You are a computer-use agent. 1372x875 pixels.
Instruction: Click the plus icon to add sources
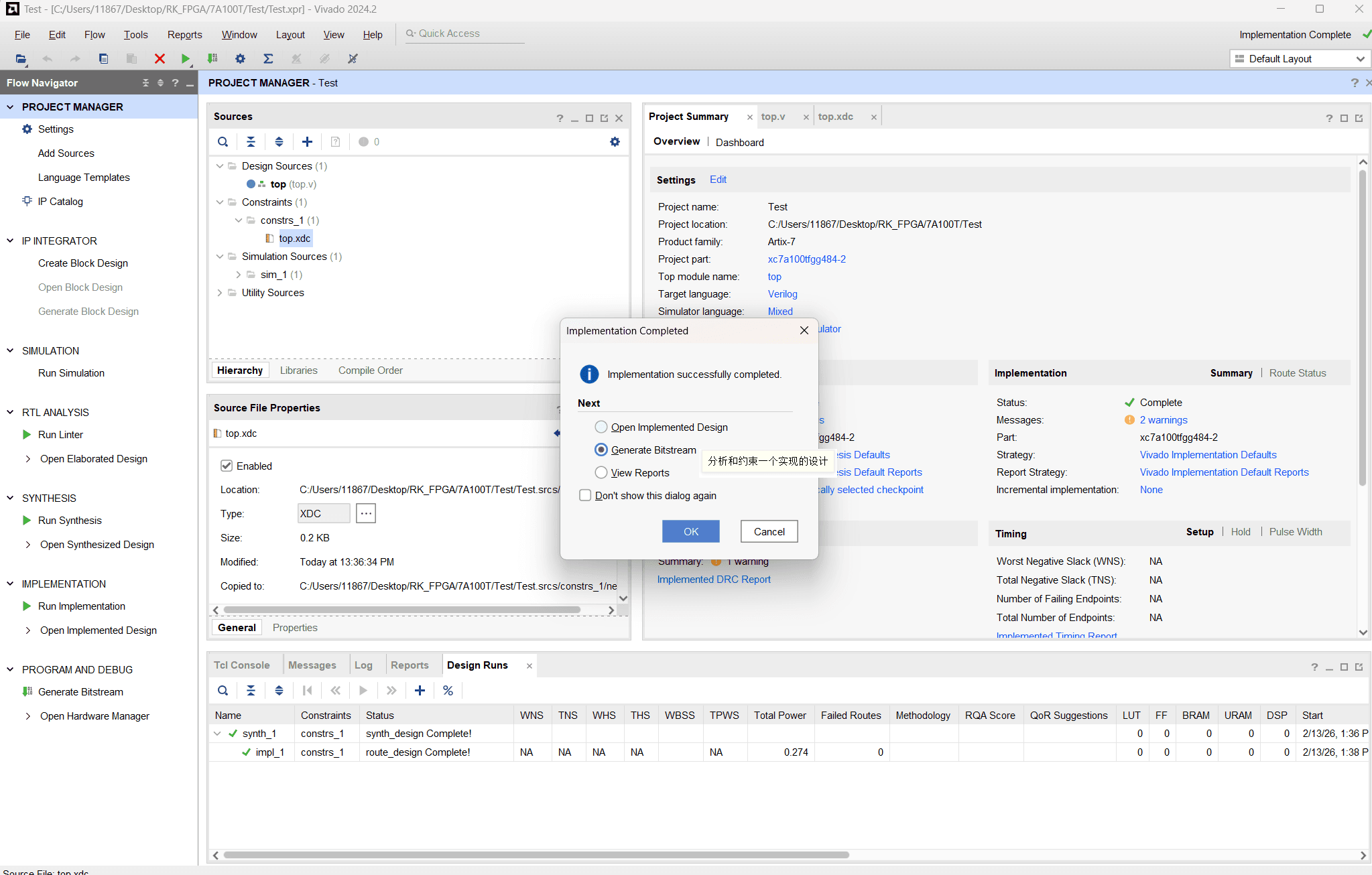click(307, 142)
